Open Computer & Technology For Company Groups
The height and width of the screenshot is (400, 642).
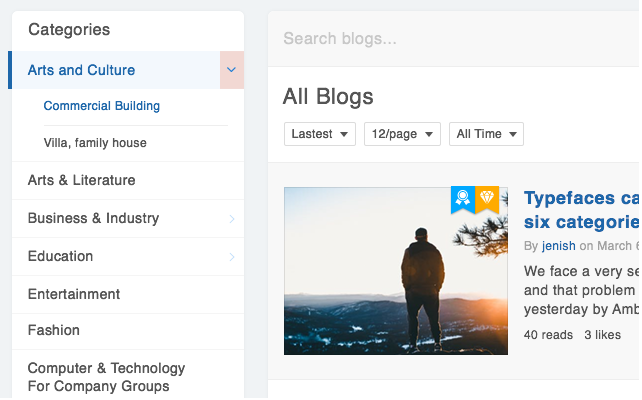coord(106,377)
